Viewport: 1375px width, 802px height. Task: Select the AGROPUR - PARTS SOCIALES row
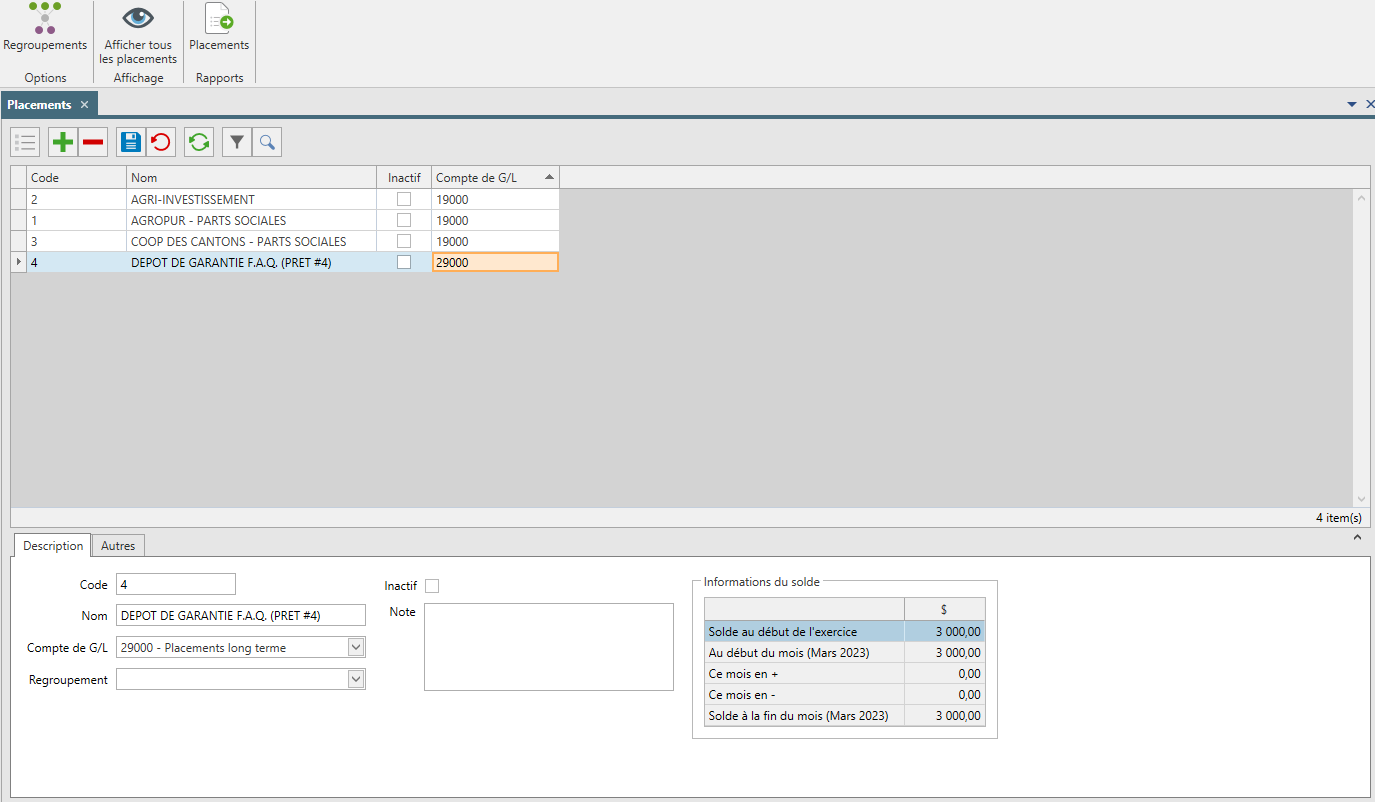point(285,220)
